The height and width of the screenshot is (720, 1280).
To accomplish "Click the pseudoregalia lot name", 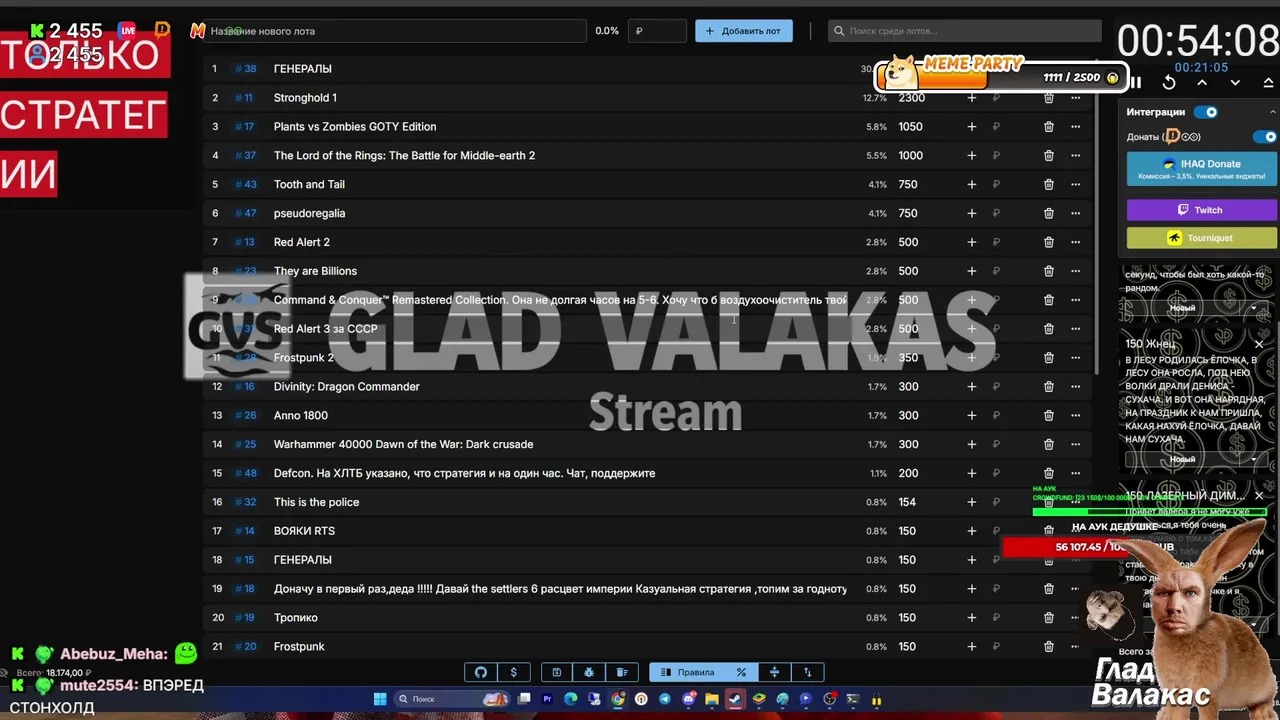I will [309, 213].
